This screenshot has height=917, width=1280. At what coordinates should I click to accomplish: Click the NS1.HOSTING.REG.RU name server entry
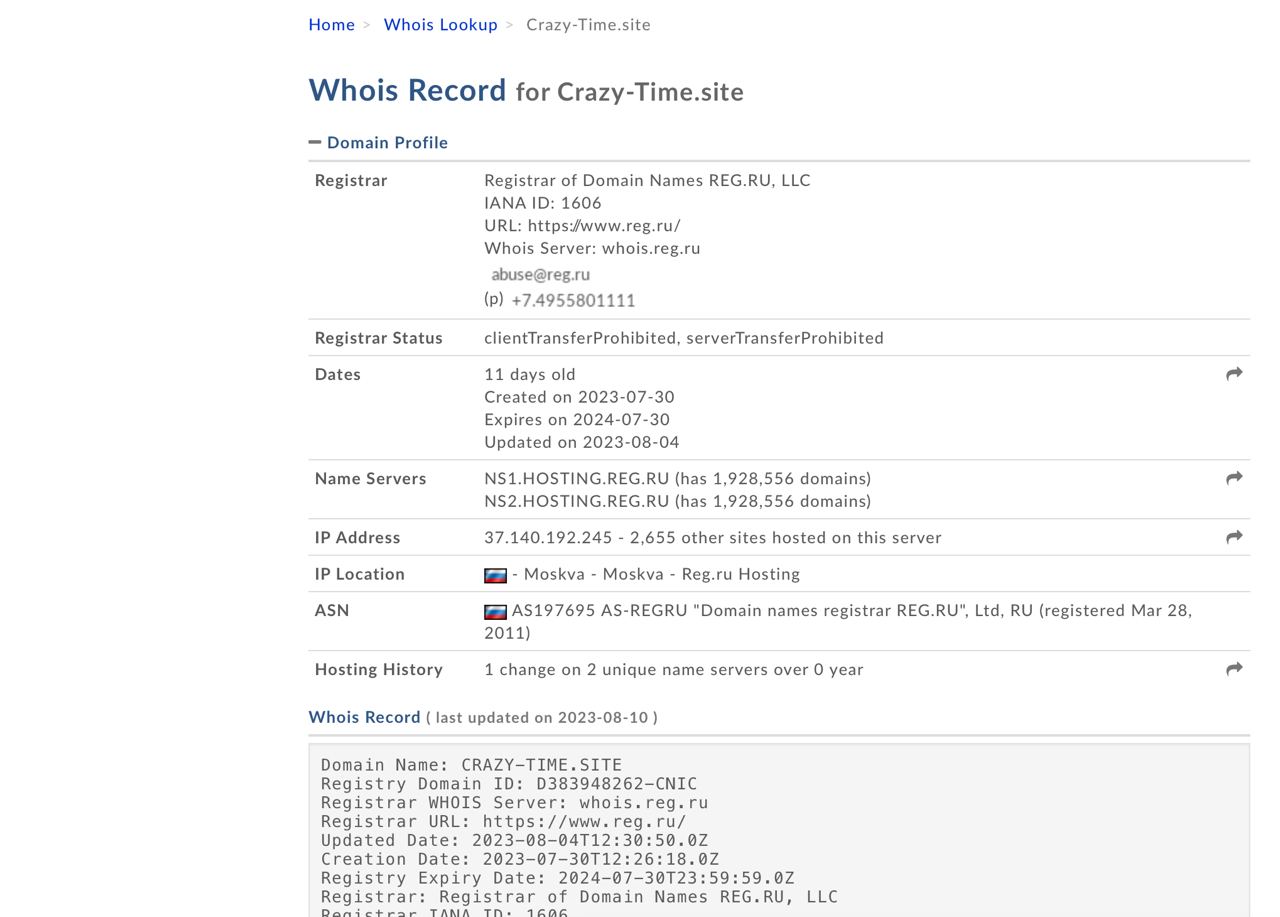(576, 479)
